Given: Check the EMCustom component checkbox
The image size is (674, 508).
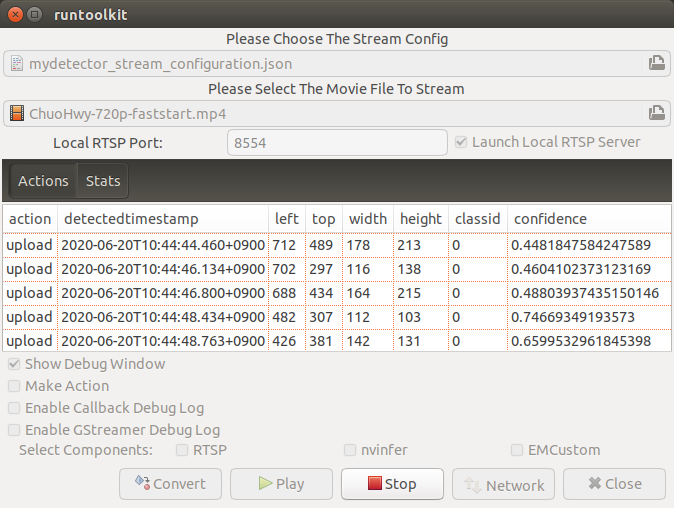Looking at the screenshot, I should click(x=517, y=450).
